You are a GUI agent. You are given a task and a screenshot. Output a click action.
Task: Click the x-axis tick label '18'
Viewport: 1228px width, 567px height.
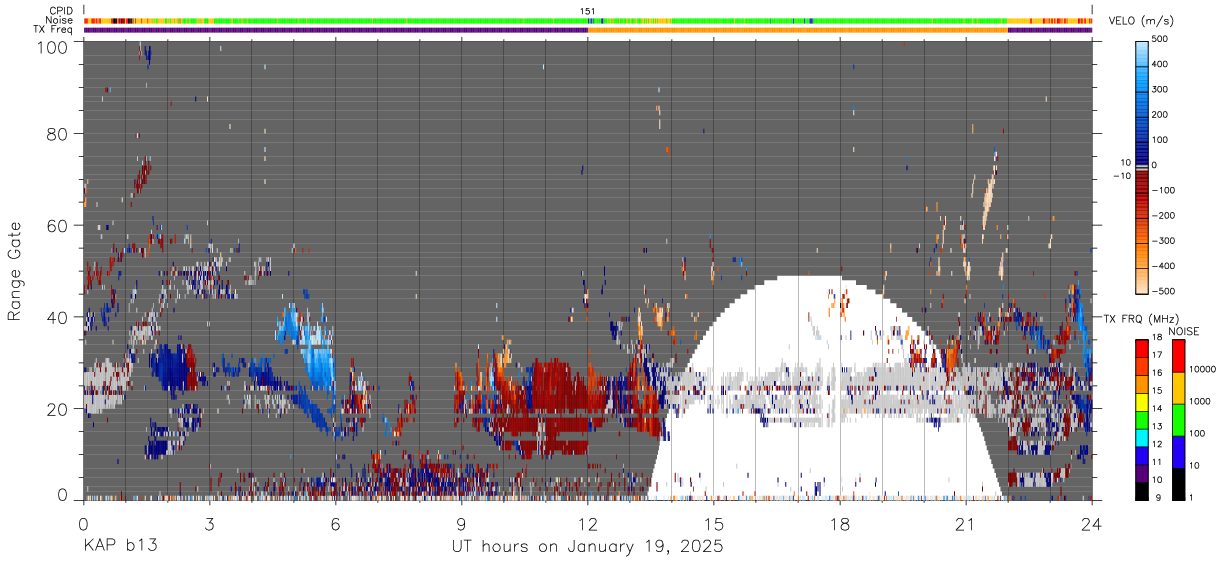tap(840, 524)
